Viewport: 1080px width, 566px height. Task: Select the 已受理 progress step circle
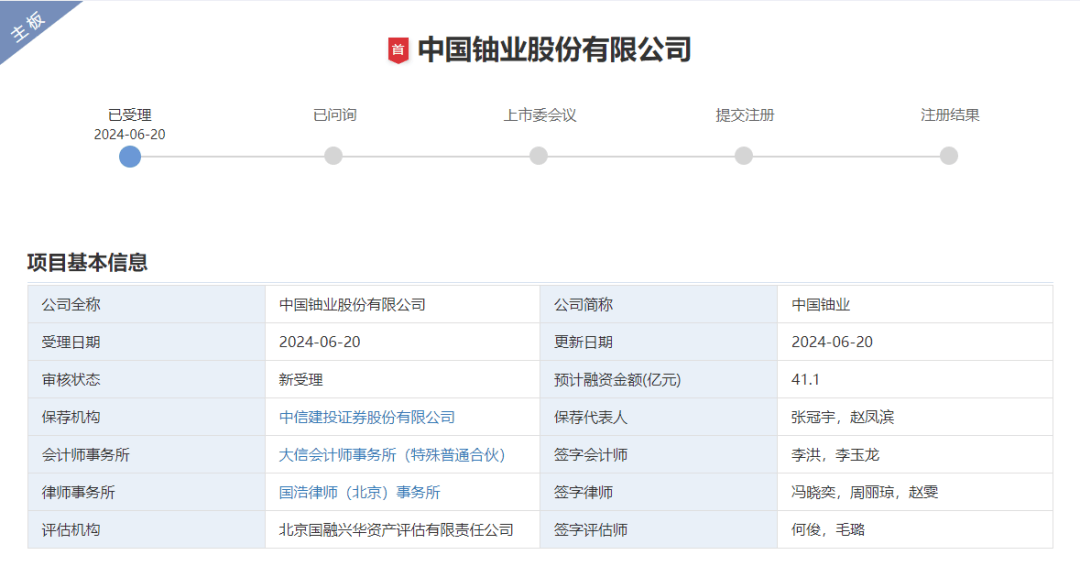[130, 156]
